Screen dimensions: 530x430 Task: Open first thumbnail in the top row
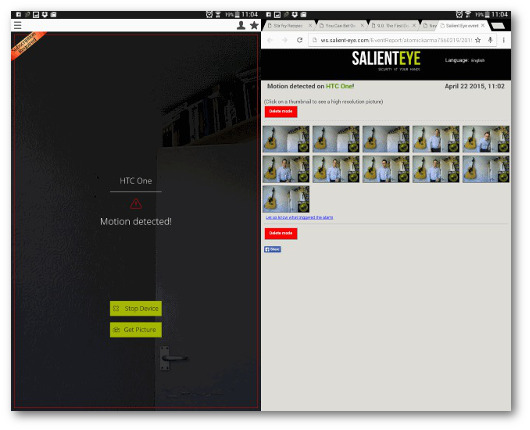286,139
